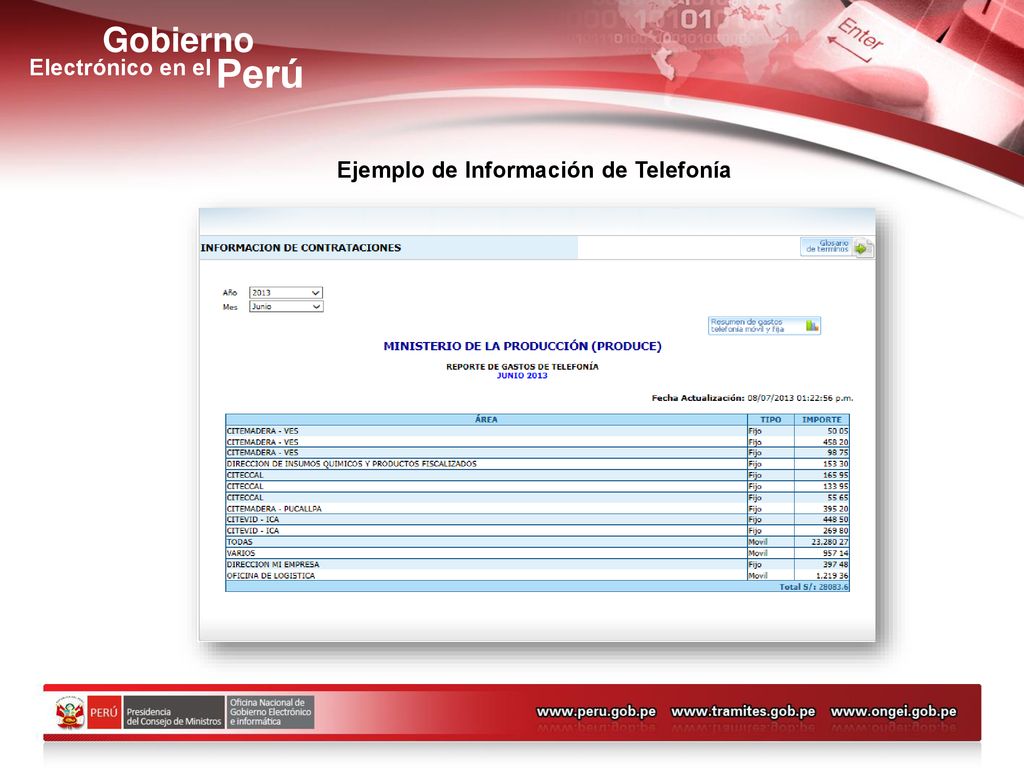Click the green arrow document icon beside Glosario
Image resolution: width=1024 pixels, height=768 pixels.
coord(863,248)
